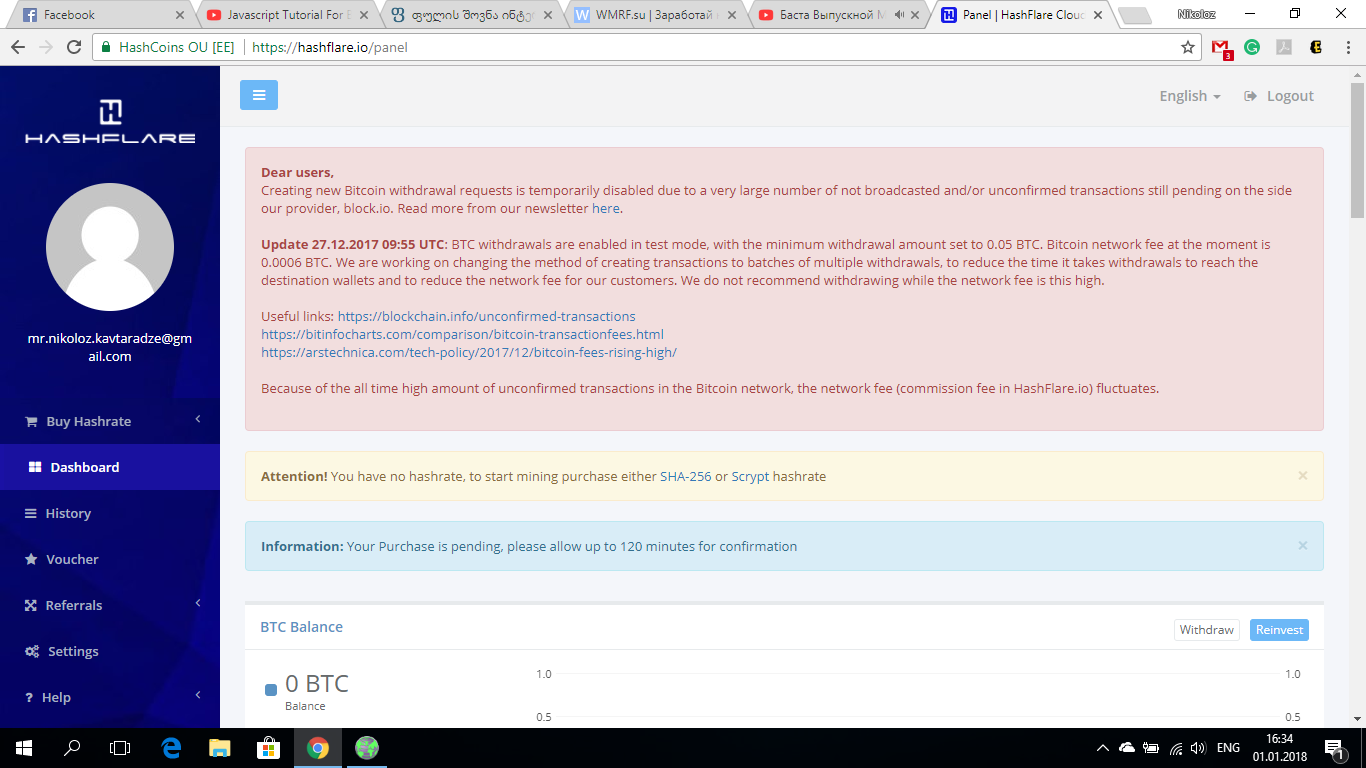This screenshot has width=1366, height=768.
Task: Open the newsletter 'here' link
Action: click(606, 208)
